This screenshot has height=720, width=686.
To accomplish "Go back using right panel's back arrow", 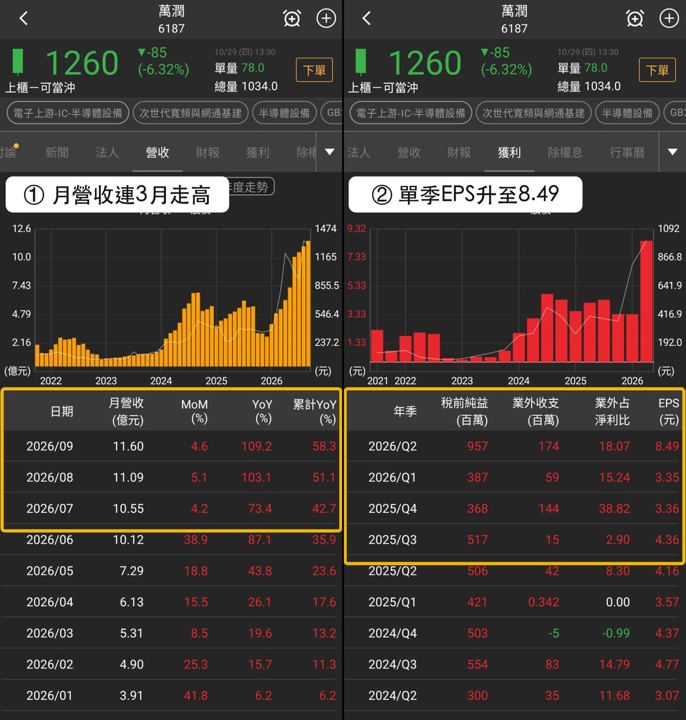I will point(366,19).
